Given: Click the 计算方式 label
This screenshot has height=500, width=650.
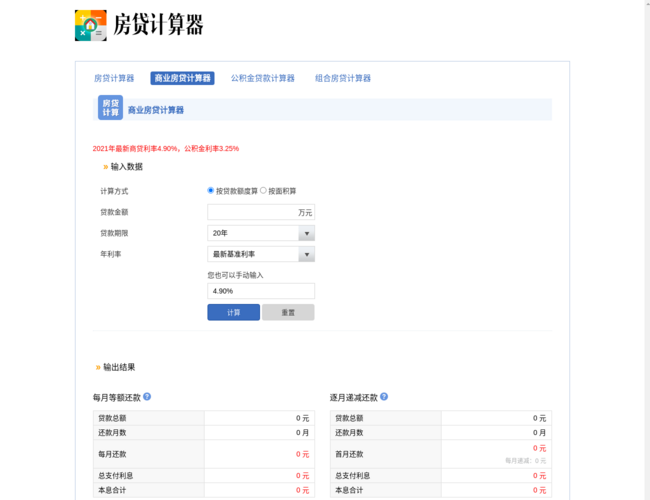Looking at the screenshot, I should [114, 191].
